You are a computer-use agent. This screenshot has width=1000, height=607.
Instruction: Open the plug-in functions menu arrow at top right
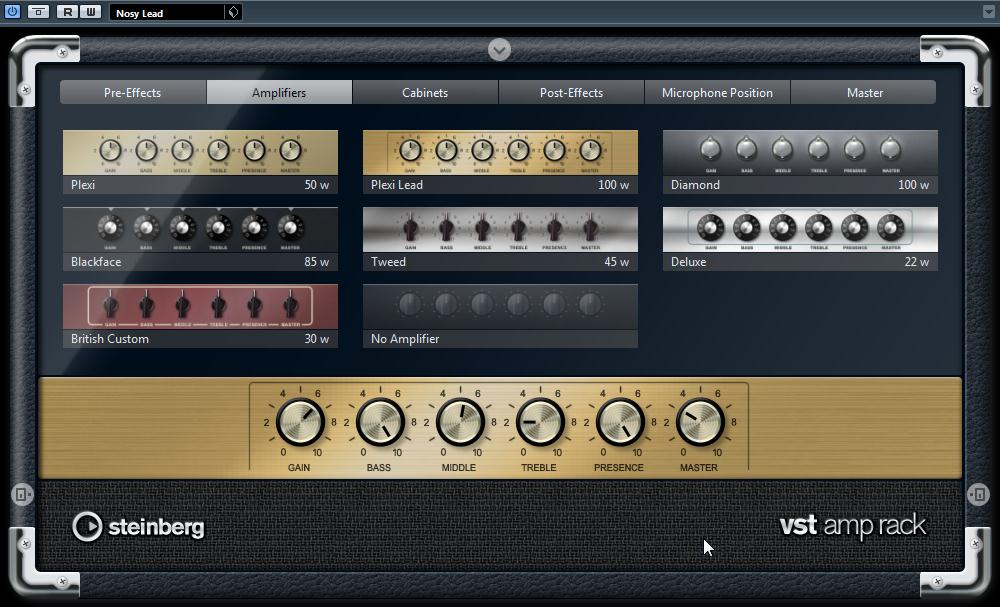pyautogui.click(x=988, y=11)
